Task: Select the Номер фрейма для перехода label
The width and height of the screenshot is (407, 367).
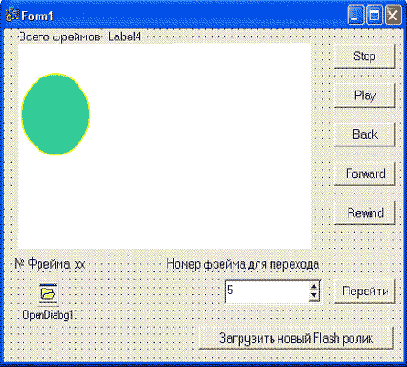Action: [243, 264]
